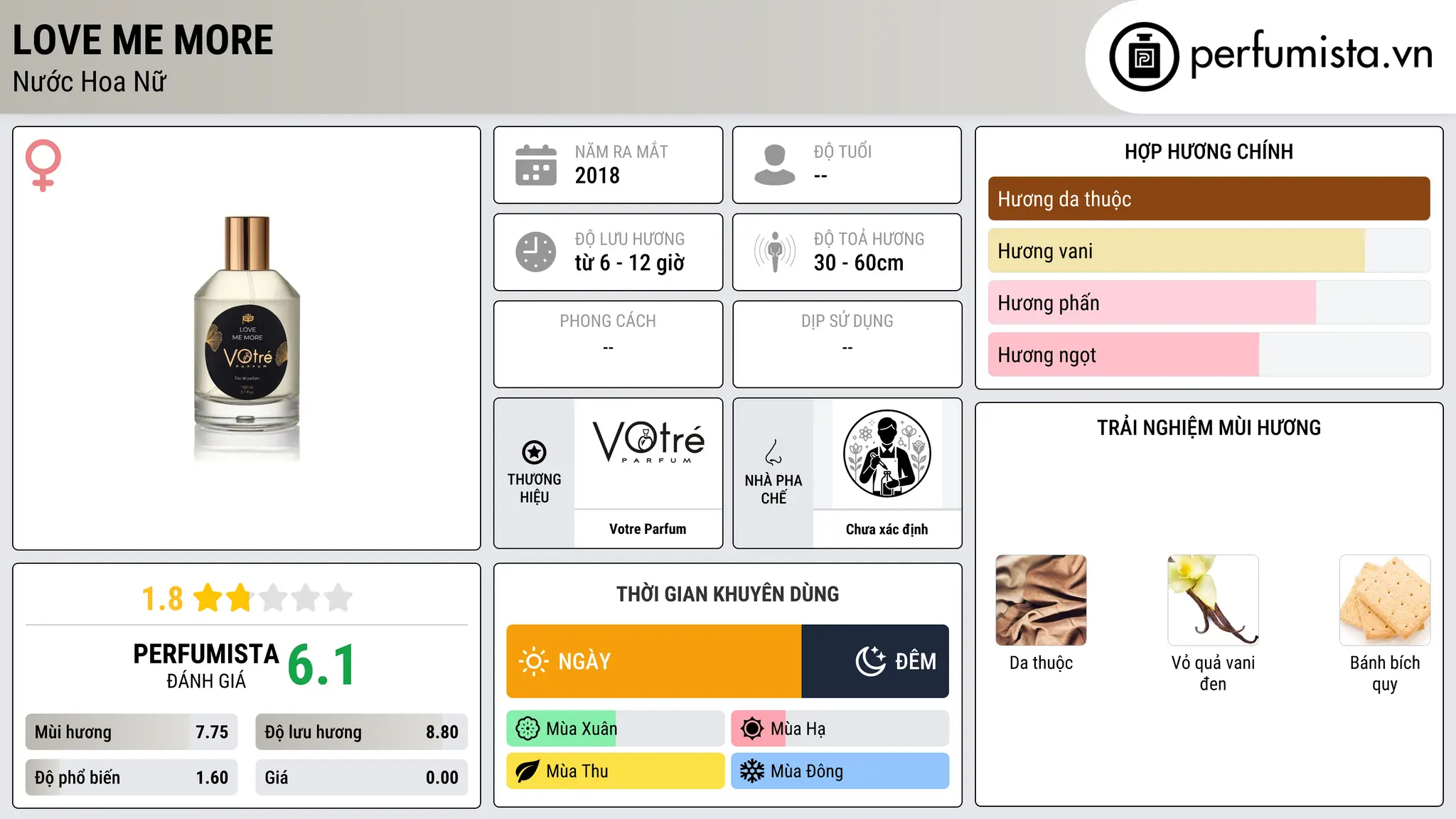The image size is (1456, 819).
Task: Click the Mùi hương 7.75 score row
Action: 132,732
